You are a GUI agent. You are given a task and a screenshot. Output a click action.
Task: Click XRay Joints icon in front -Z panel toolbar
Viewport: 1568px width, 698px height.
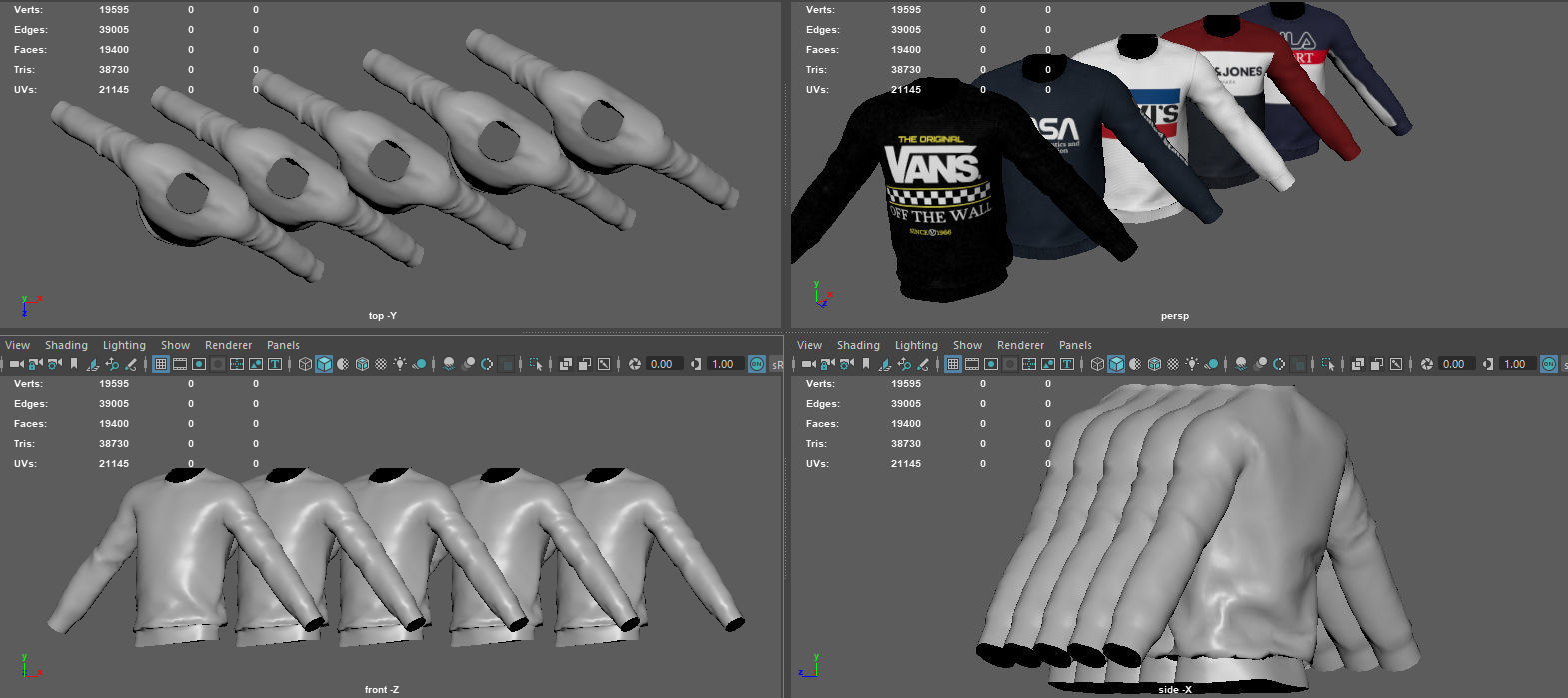604,364
